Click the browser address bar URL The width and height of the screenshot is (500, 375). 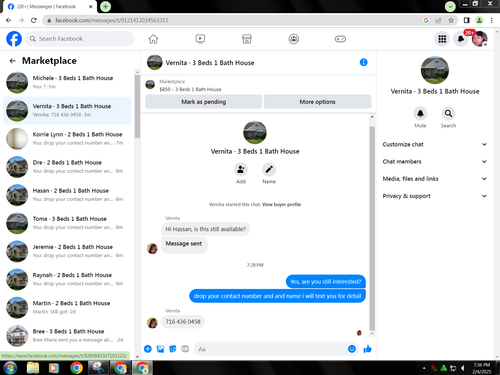(111, 20)
